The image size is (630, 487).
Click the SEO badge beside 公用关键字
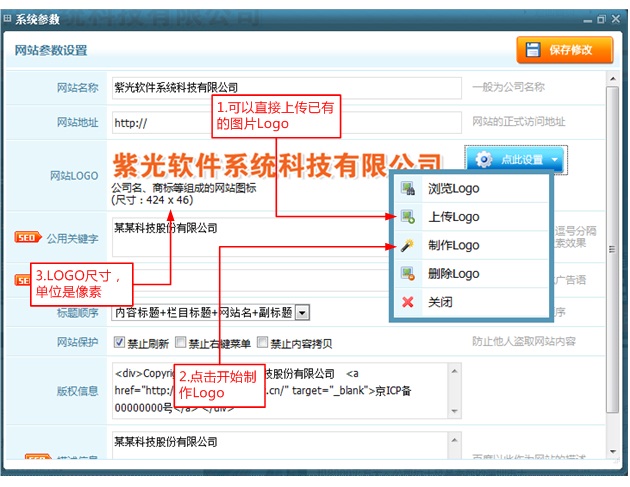pyautogui.click(x=29, y=237)
